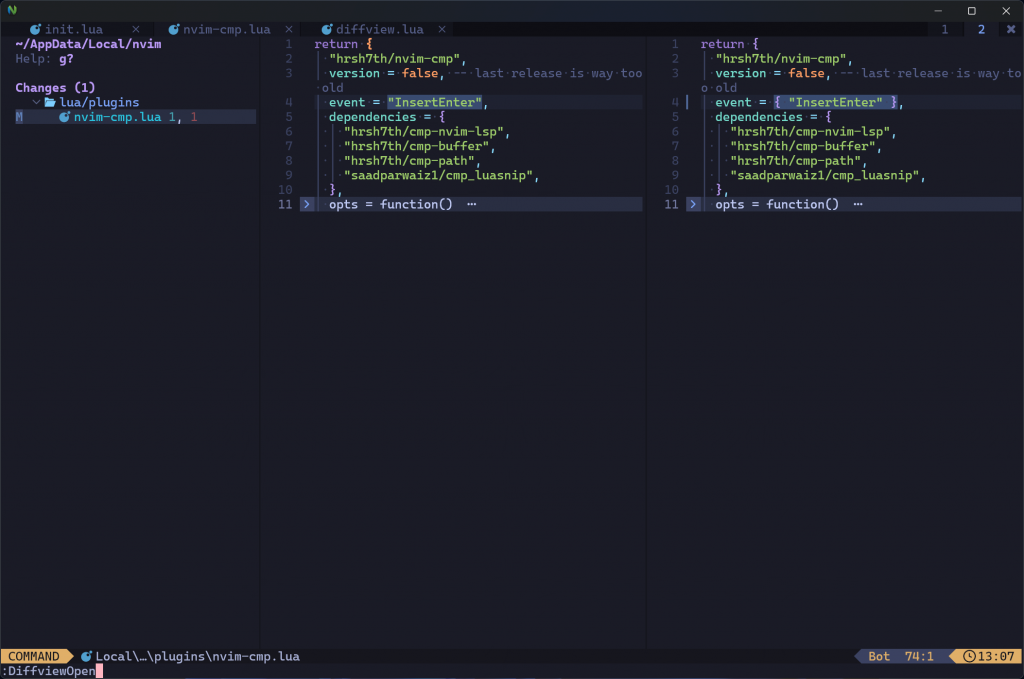The height and width of the screenshot is (679, 1024).
Task: Expand the folded opts function in the left diff
Action: 306,204
